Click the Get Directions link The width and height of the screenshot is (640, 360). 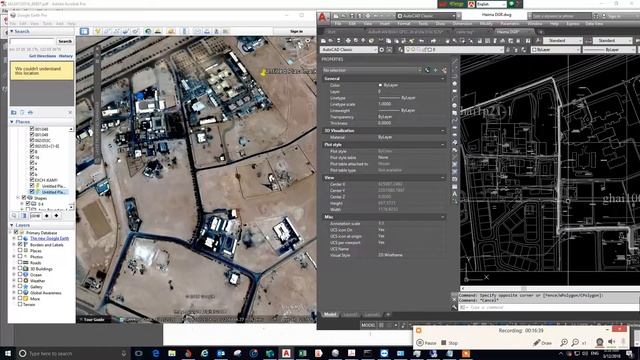coord(42,56)
